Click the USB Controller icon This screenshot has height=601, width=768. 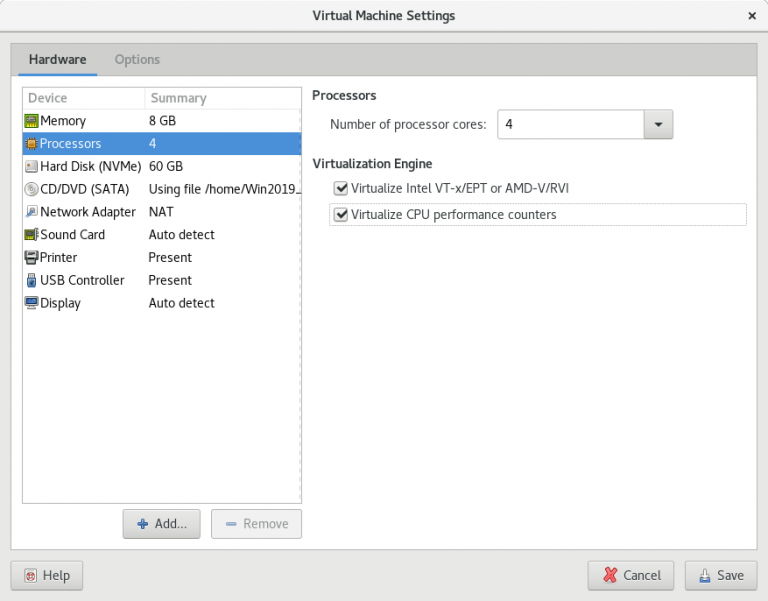[x=31, y=280]
